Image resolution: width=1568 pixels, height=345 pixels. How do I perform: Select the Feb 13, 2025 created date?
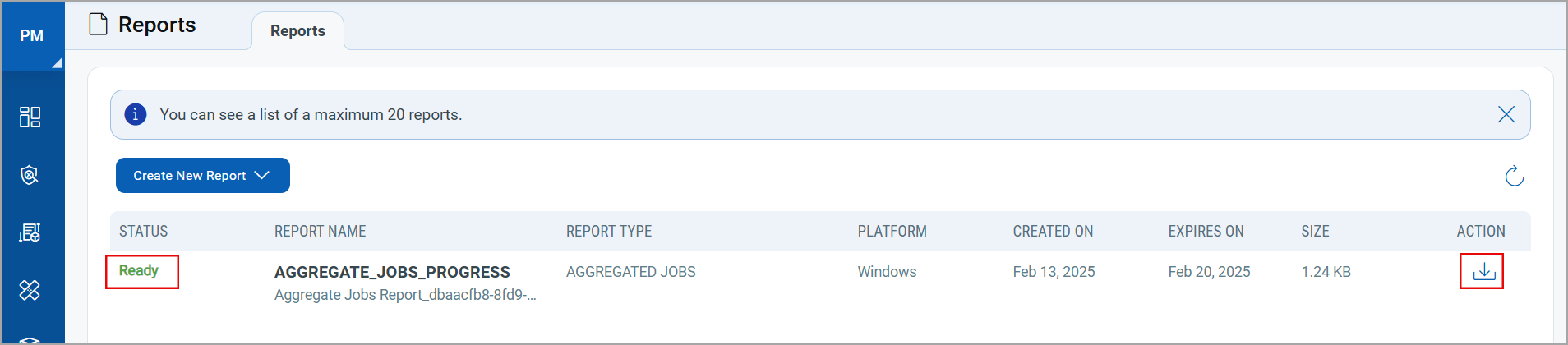(x=1054, y=272)
